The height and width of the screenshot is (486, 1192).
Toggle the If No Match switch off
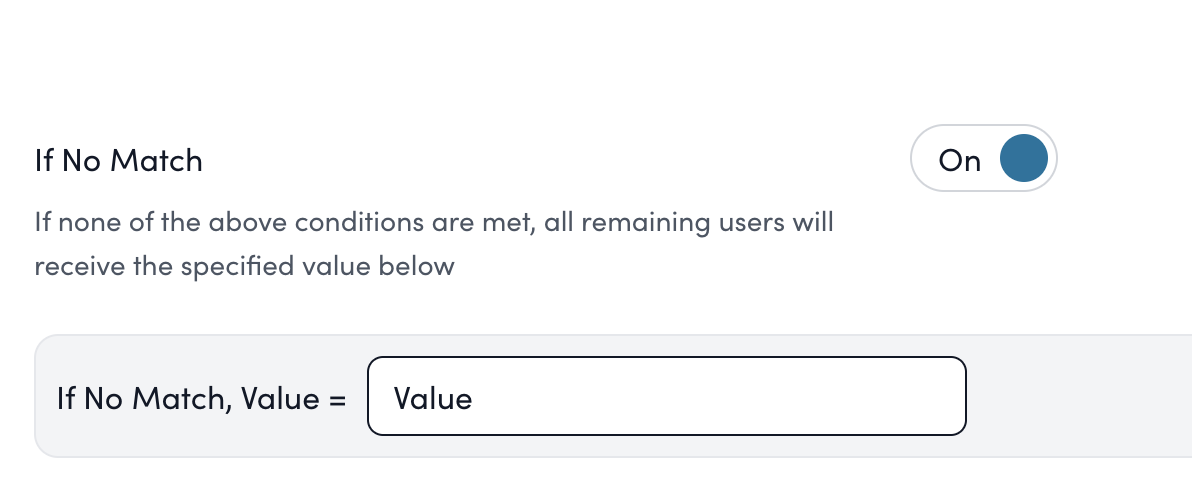(x=983, y=160)
